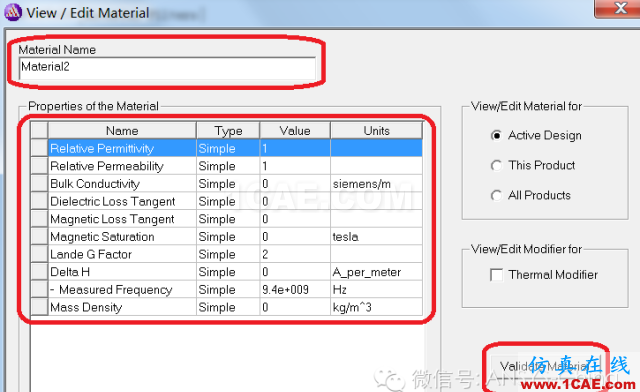Select the Mass Density row name
Viewport: 640px width, 392px height.
[x=122, y=307]
